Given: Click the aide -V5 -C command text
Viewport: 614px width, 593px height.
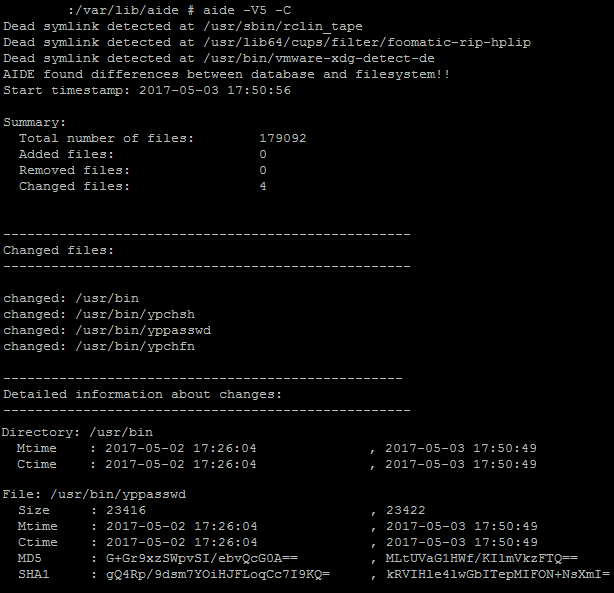Looking at the screenshot, I should [x=247, y=10].
